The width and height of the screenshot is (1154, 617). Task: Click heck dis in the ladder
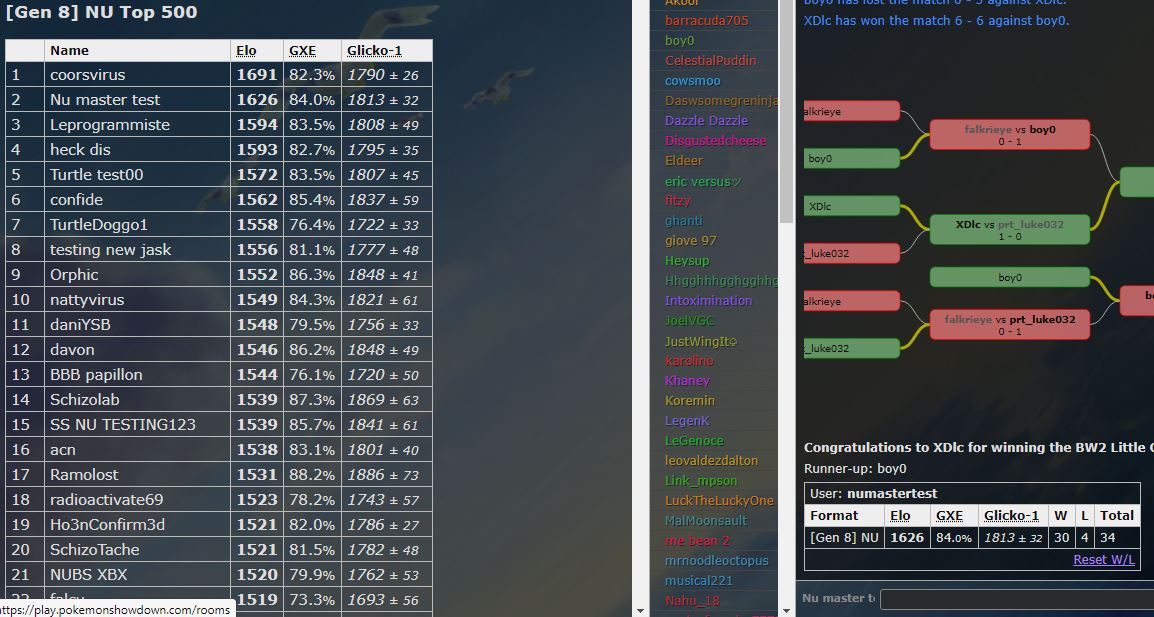pos(80,149)
